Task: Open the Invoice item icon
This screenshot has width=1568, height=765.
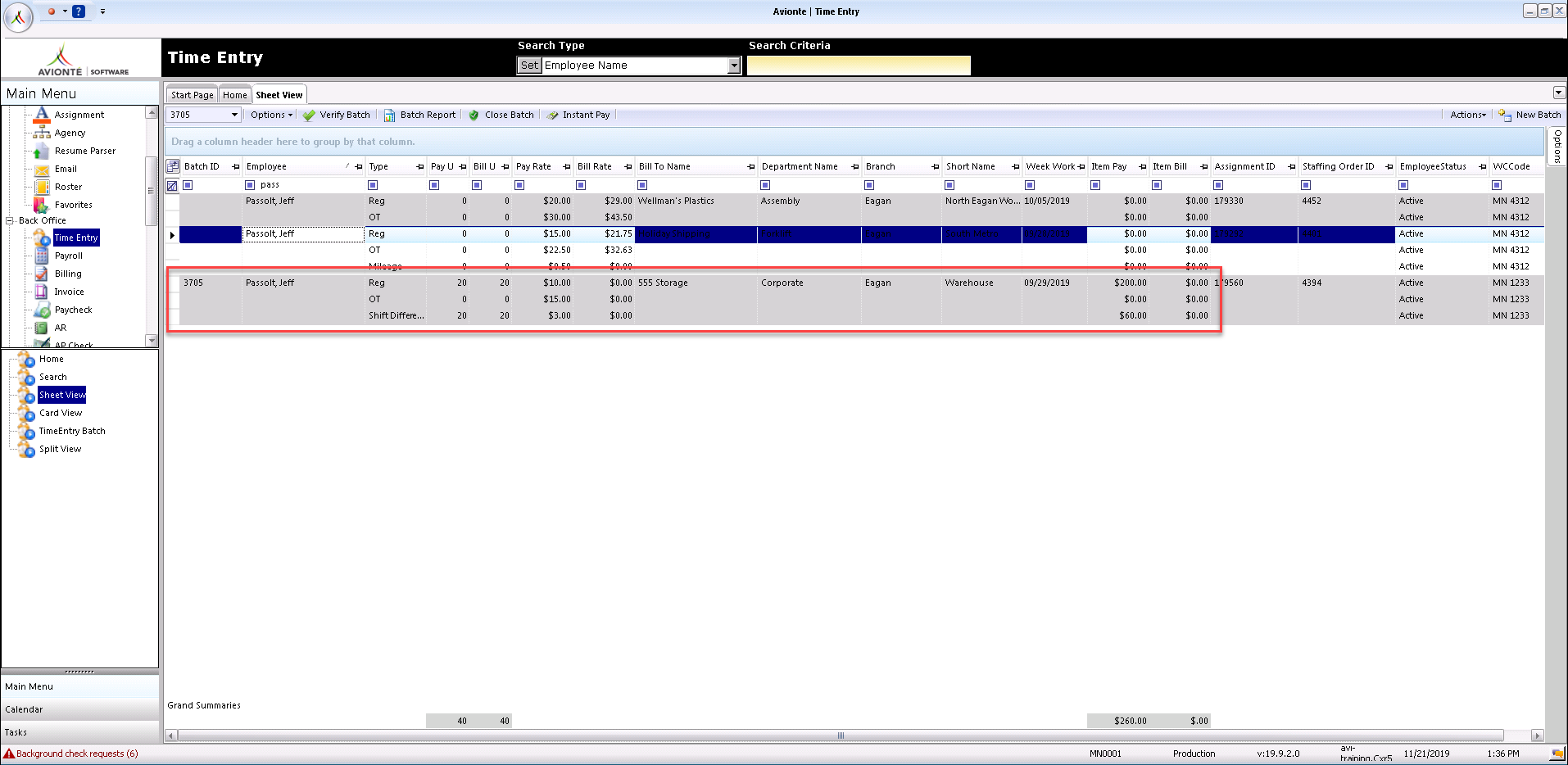Action: [x=41, y=292]
